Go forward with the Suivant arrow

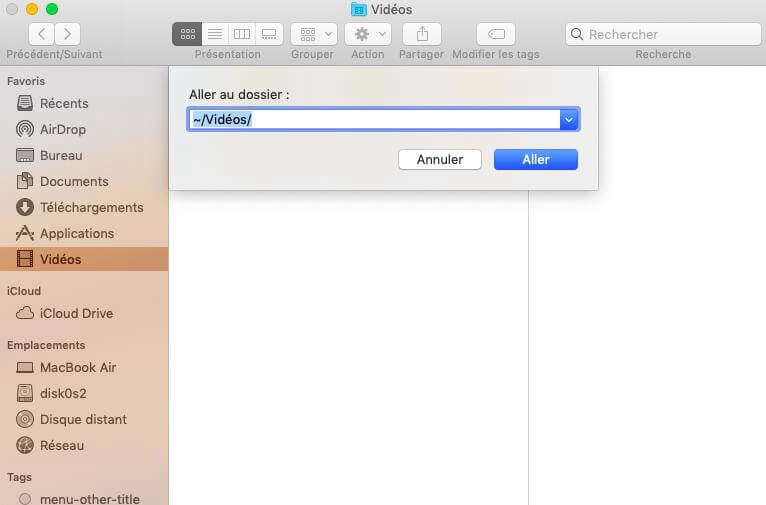point(67,34)
